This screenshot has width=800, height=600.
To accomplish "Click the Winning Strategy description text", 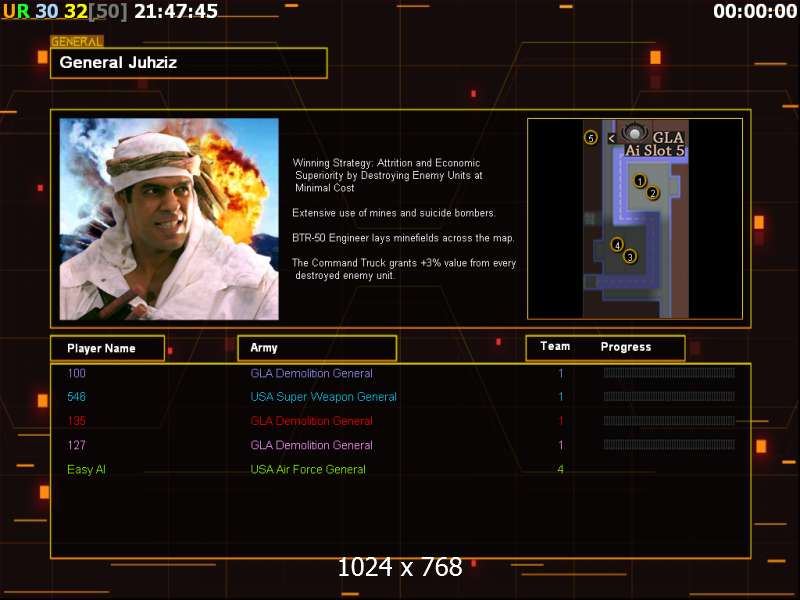I will (x=388, y=176).
